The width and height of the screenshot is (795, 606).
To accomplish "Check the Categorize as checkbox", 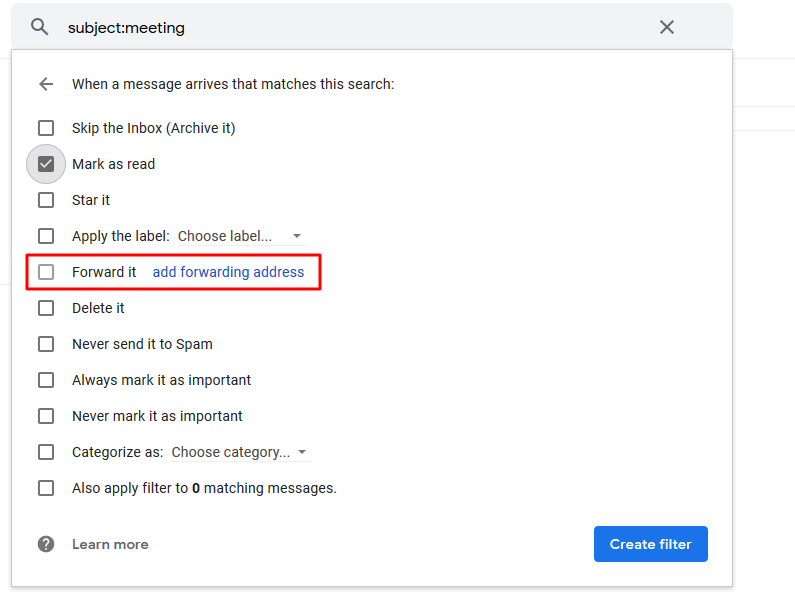I will [46, 452].
